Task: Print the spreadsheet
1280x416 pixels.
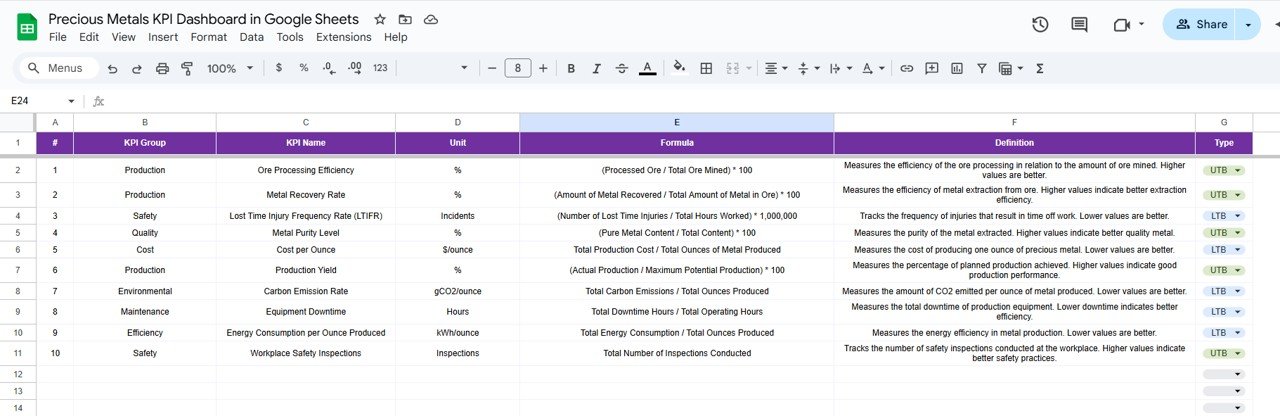Action: (162, 68)
